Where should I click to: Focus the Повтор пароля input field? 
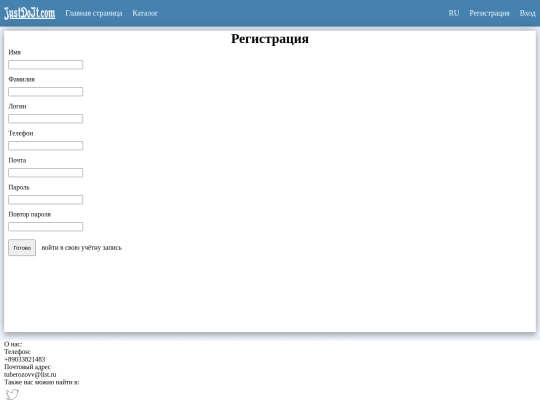[45, 227]
